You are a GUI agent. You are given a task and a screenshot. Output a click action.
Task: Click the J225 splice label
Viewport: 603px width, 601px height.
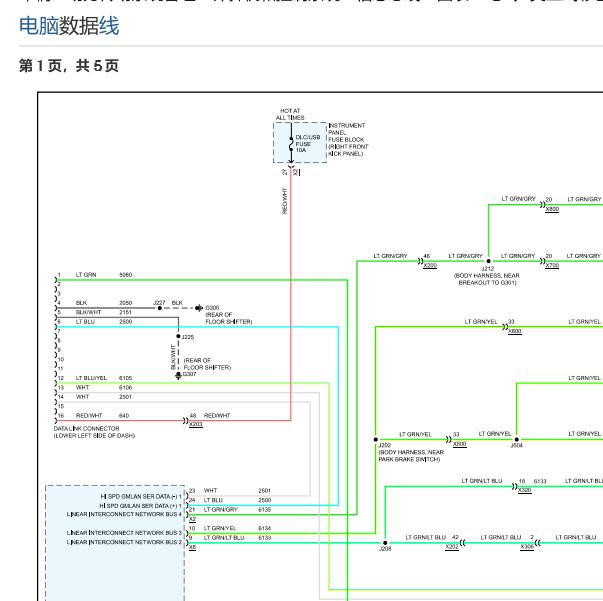tap(188, 337)
